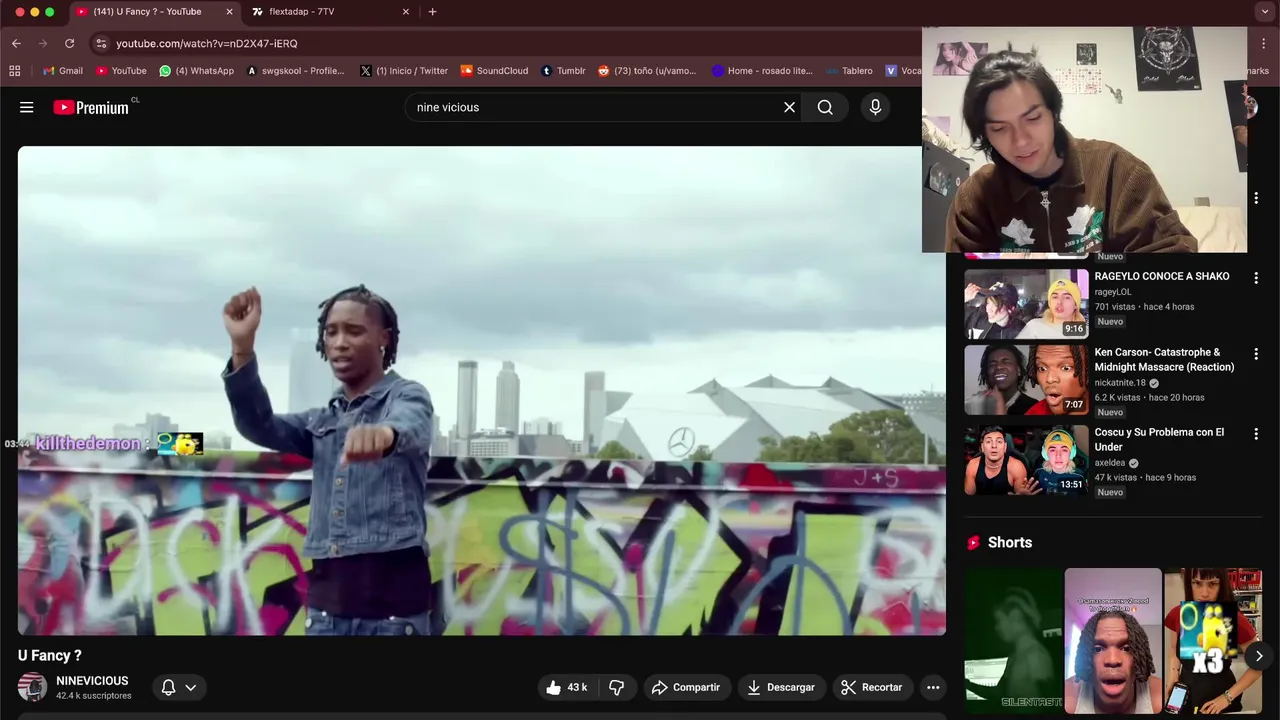
Task: Open Chrome three-dot menu
Action: click(1264, 43)
